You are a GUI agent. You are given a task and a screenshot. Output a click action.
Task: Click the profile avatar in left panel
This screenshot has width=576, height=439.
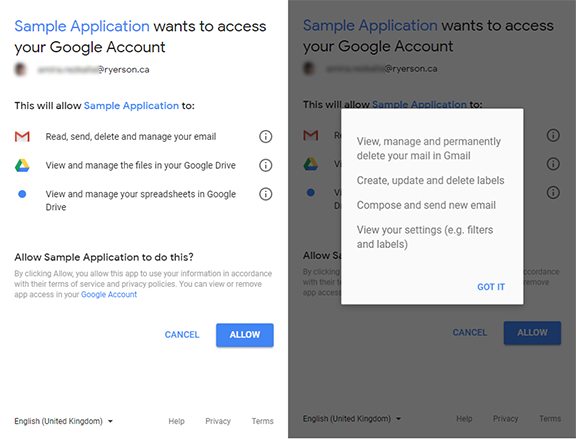(21, 69)
